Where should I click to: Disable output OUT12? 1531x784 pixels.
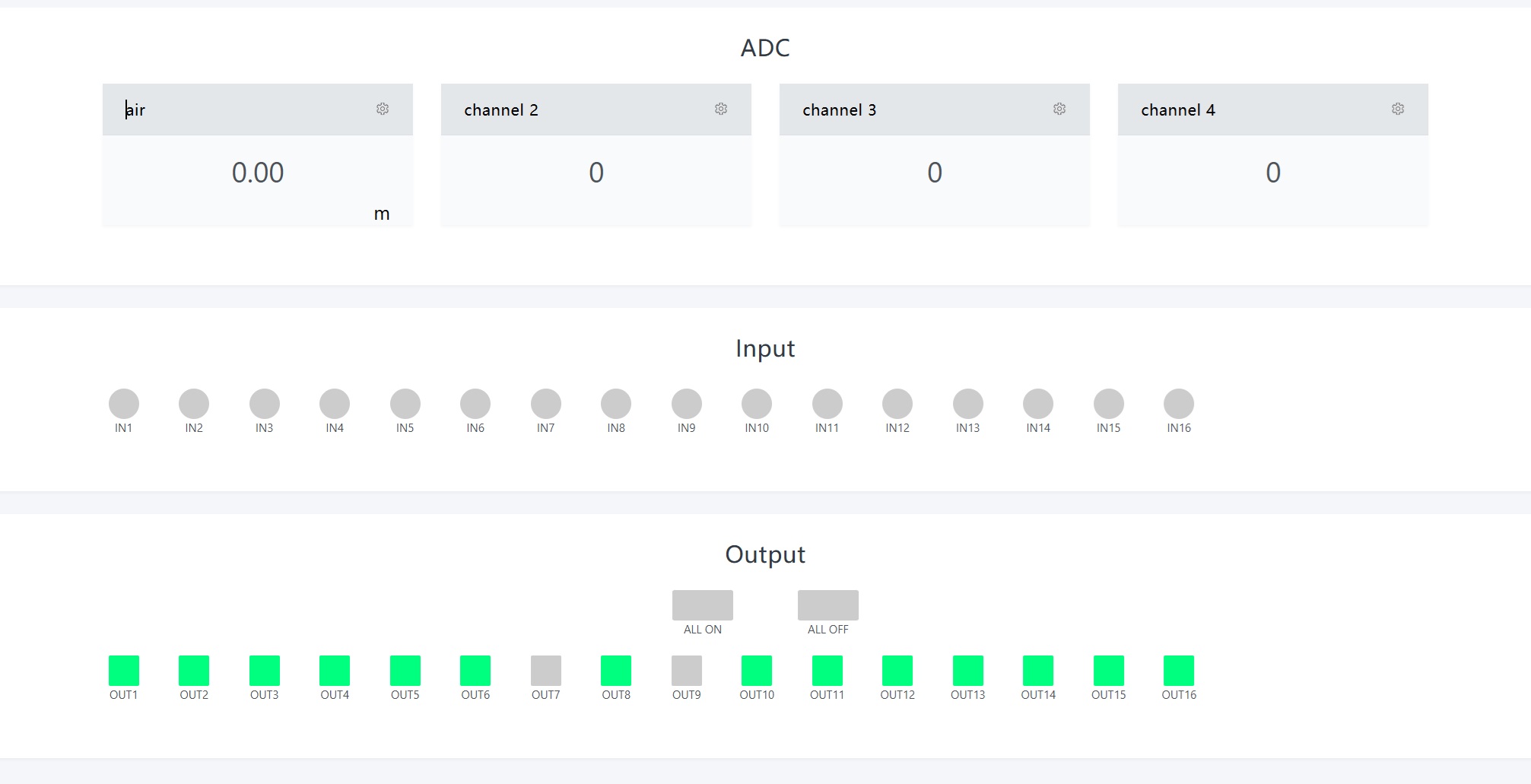click(x=897, y=671)
